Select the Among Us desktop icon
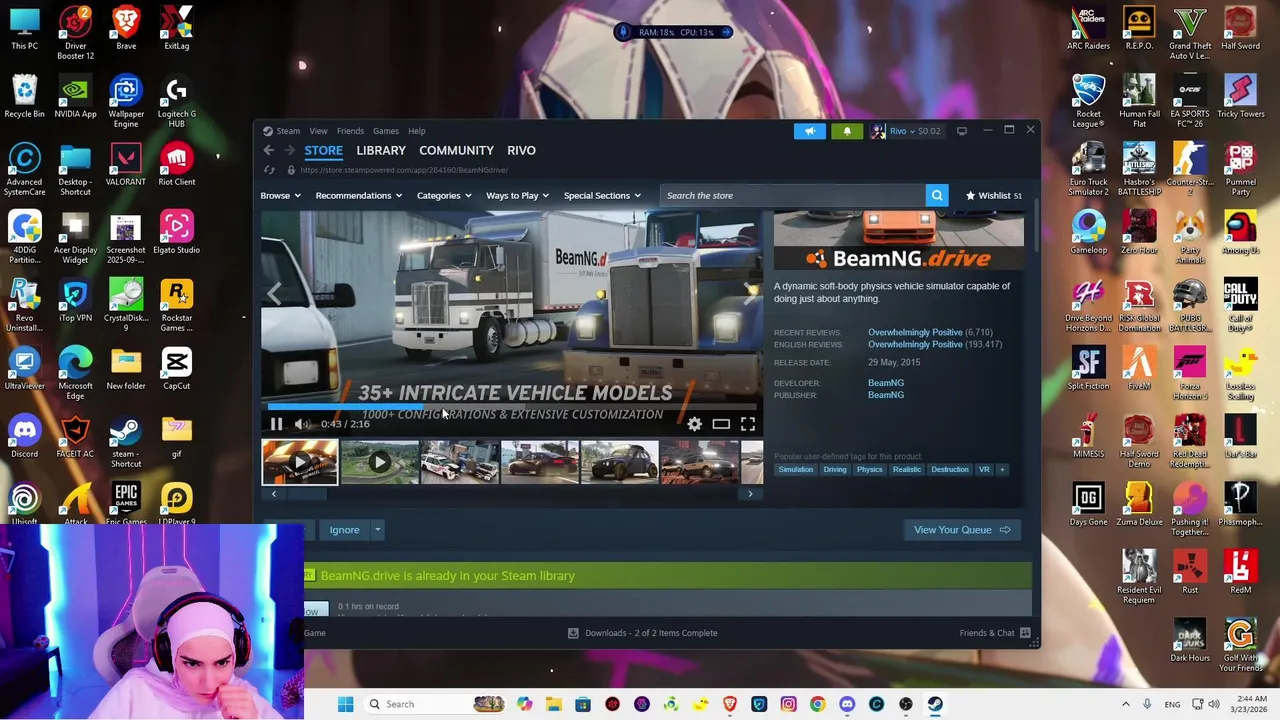Screen dimensions: 1280x720 coord(1241,231)
